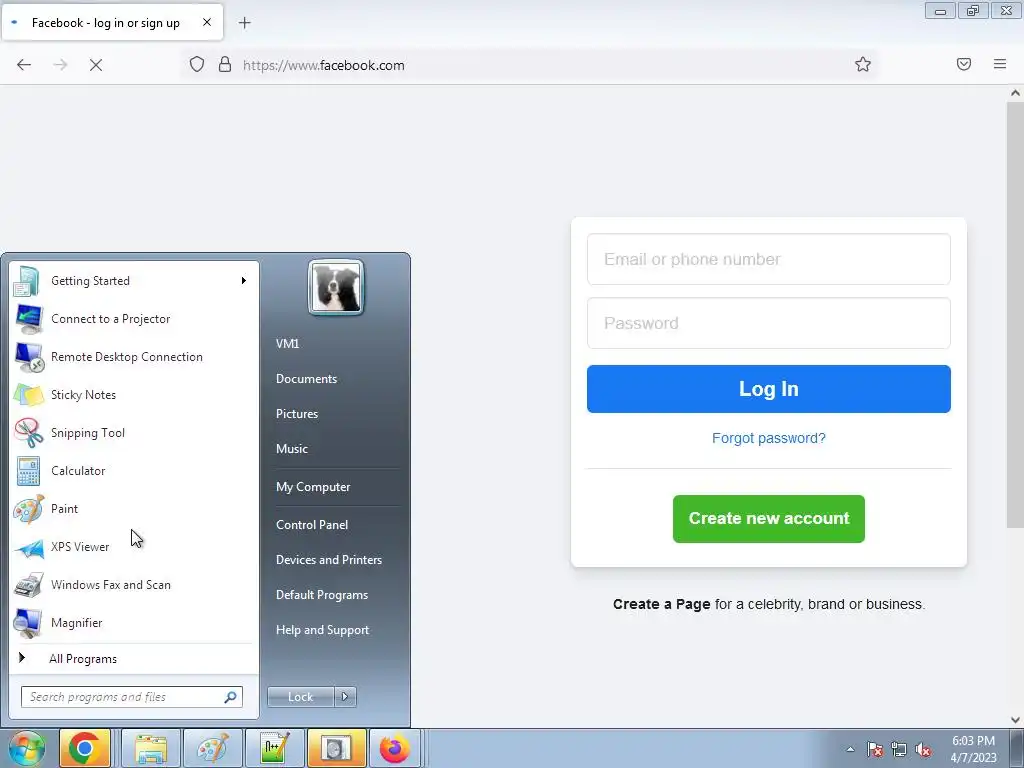Open My Computer
Image resolution: width=1024 pixels, height=768 pixels.
coord(313,487)
